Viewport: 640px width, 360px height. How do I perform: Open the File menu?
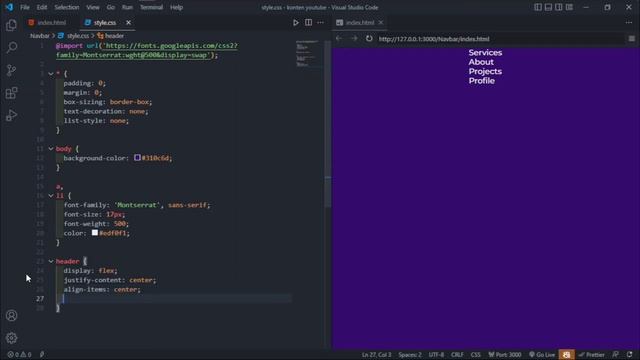pos(25,7)
